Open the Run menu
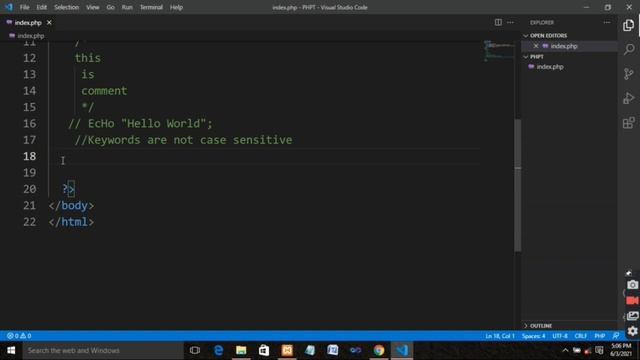 point(127,7)
